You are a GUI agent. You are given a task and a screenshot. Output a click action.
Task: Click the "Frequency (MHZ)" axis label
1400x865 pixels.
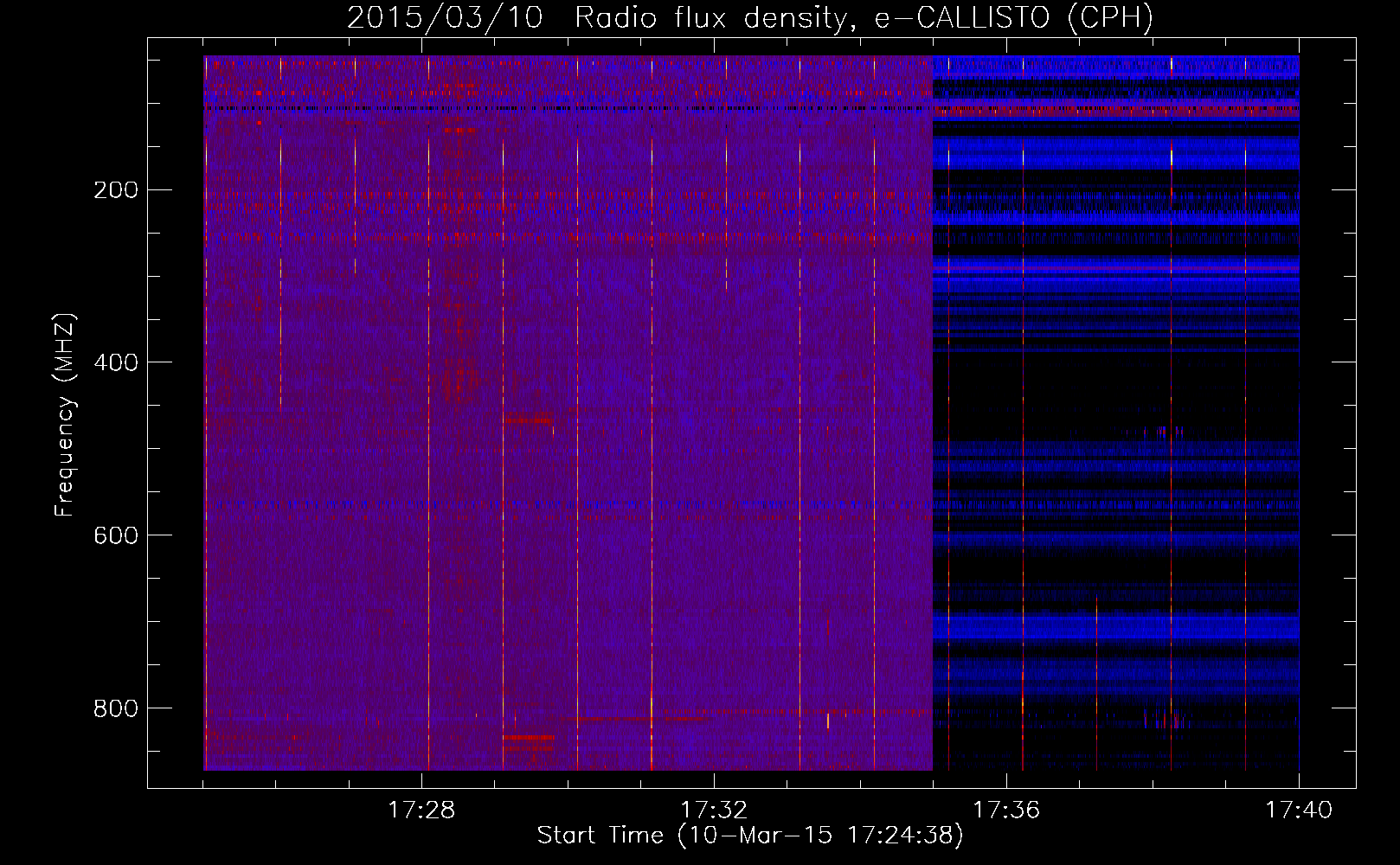[65, 415]
